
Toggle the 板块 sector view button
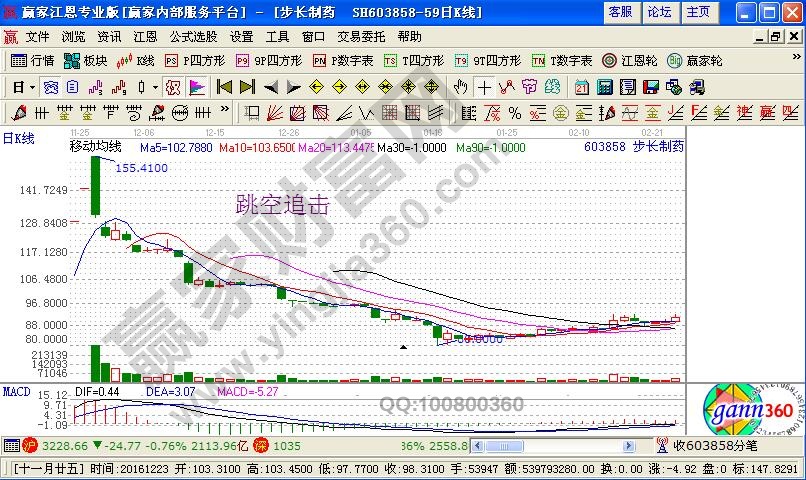(x=87, y=60)
